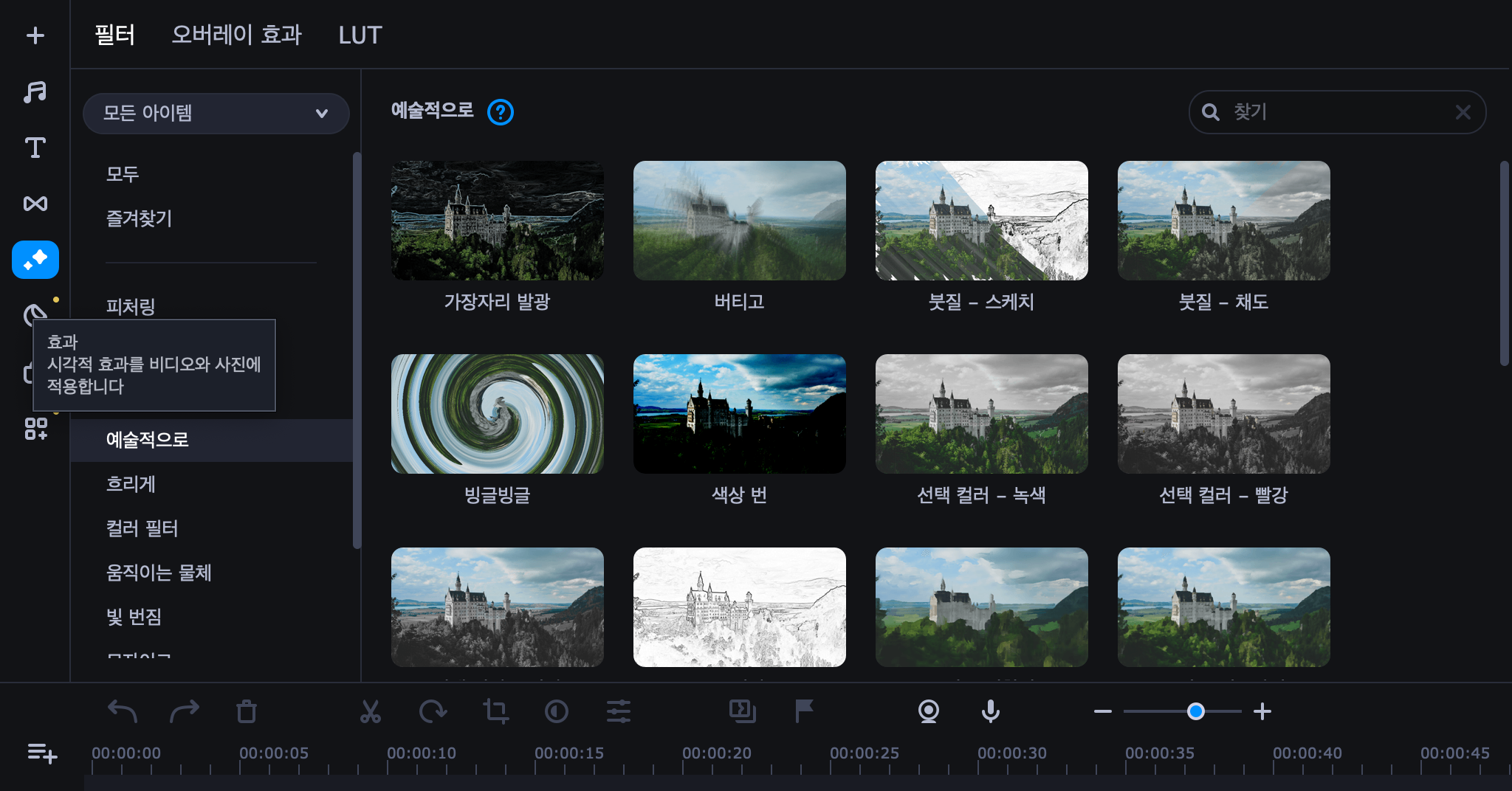Switch to the 오버레이 효과 tab
Image resolution: width=1512 pixels, height=791 pixels.
(237, 35)
